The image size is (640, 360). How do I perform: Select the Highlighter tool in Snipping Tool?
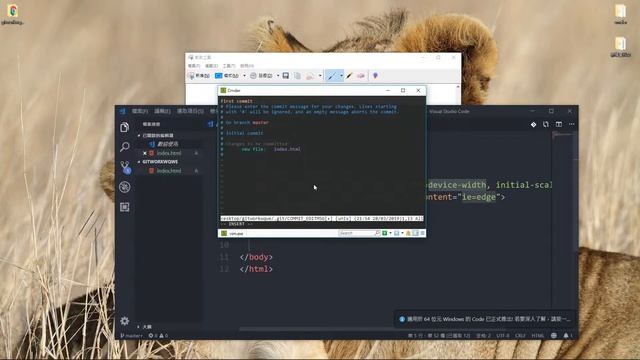pos(349,76)
